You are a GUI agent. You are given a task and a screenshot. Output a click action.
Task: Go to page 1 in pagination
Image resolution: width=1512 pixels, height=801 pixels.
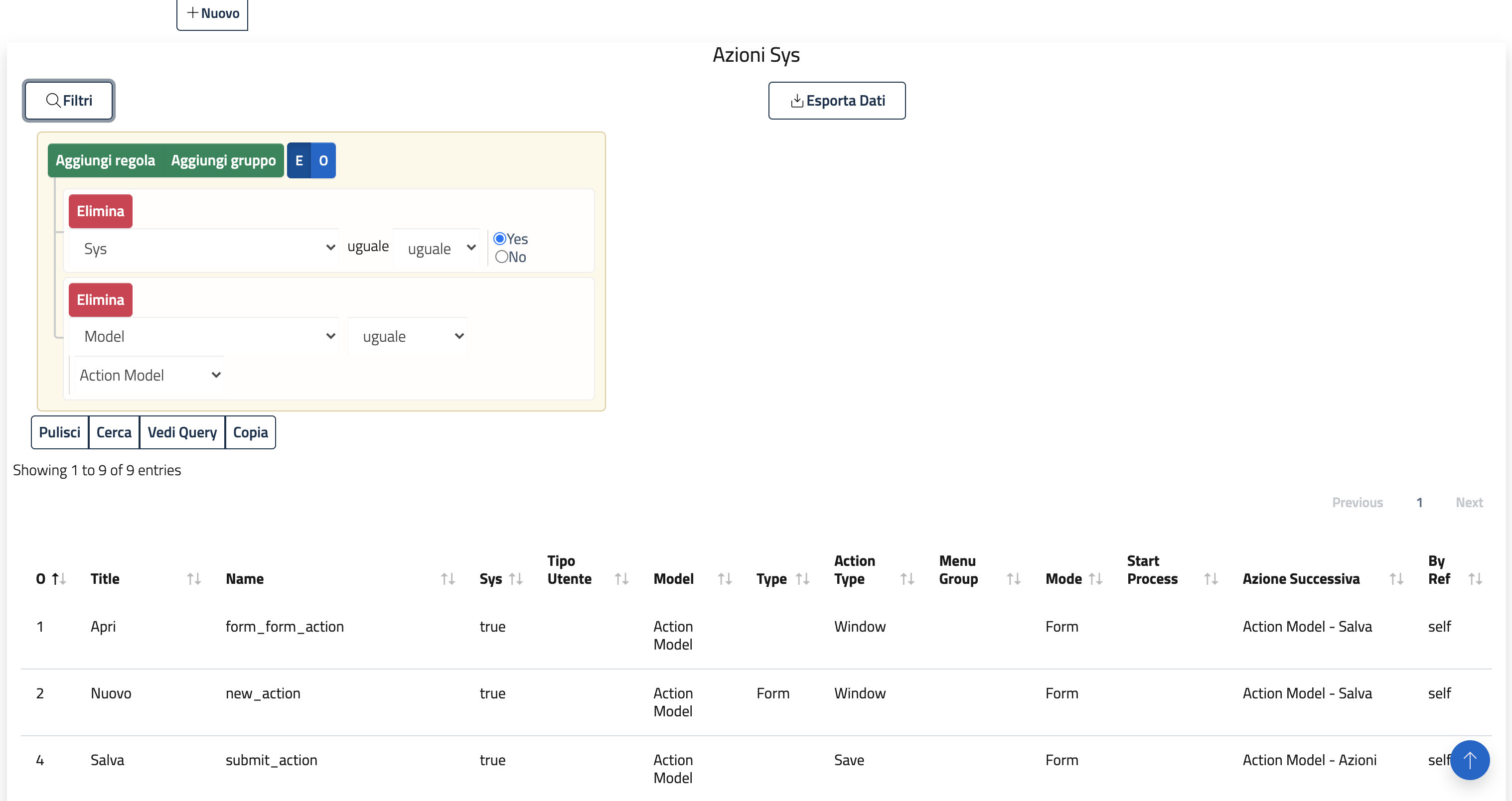point(1419,502)
